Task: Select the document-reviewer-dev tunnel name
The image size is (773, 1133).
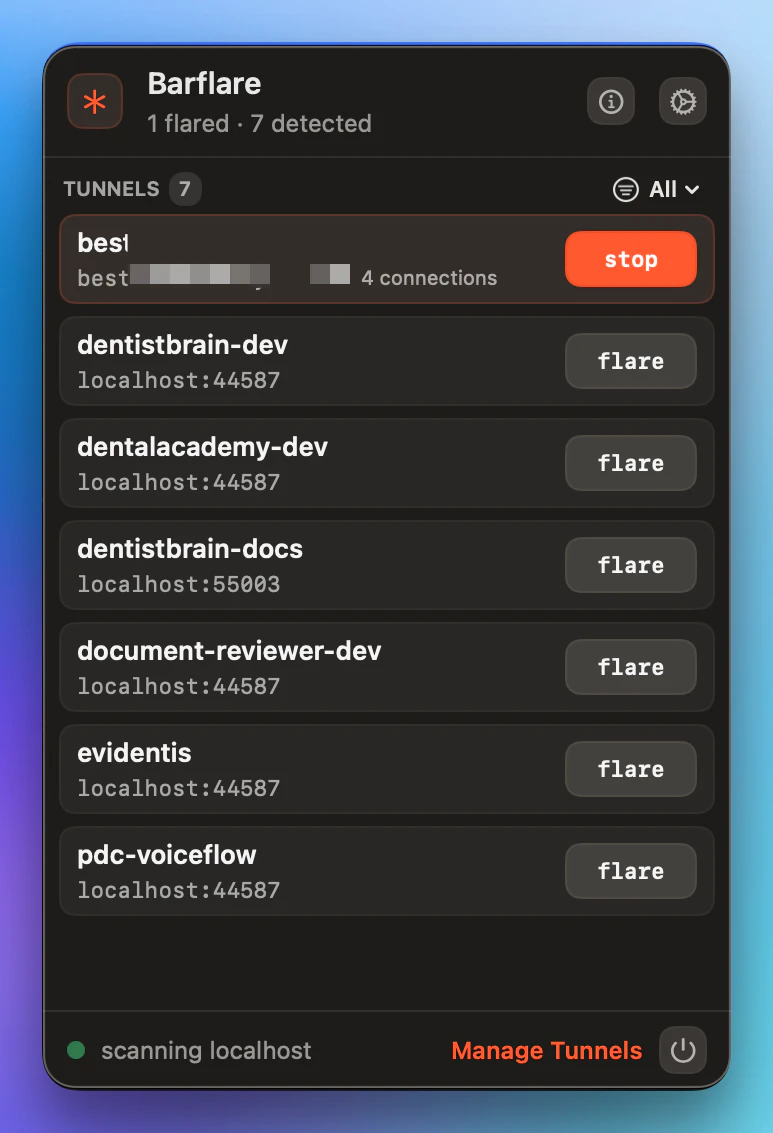Action: point(229,650)
